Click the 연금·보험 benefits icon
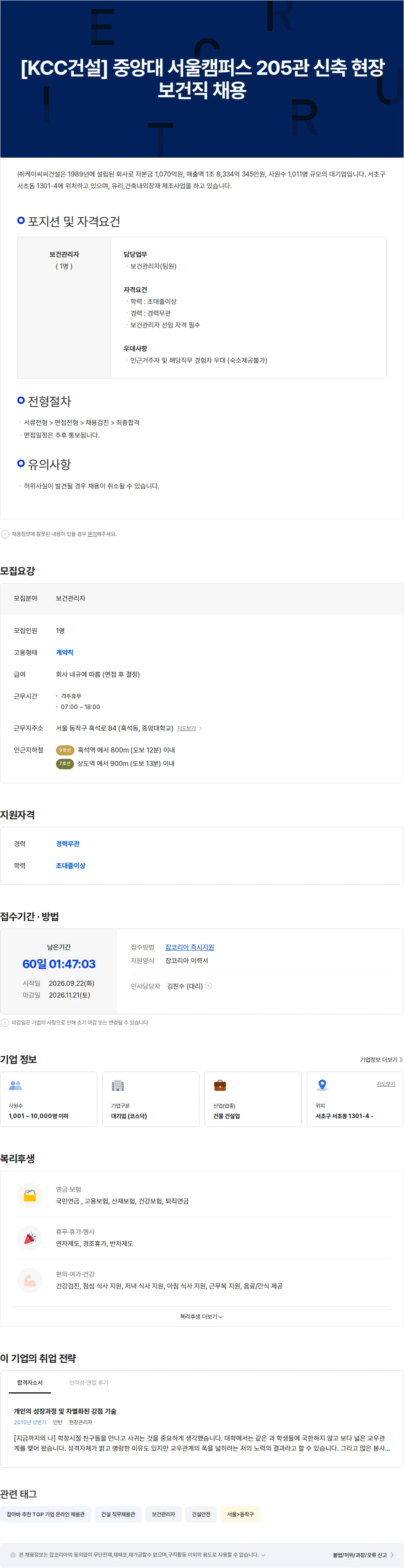The height and width of the screenshot is (1568, 404). pos(30,1195)
